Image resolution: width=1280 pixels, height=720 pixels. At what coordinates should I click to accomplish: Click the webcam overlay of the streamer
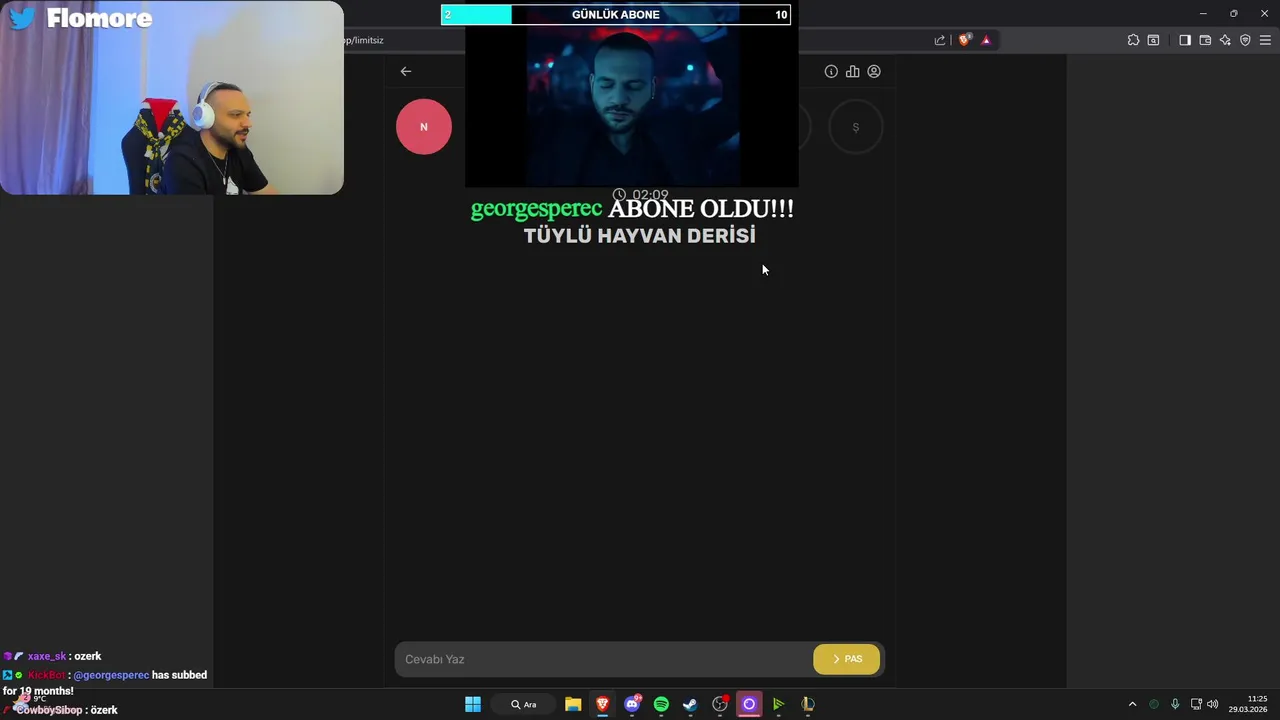pos(172,97)
